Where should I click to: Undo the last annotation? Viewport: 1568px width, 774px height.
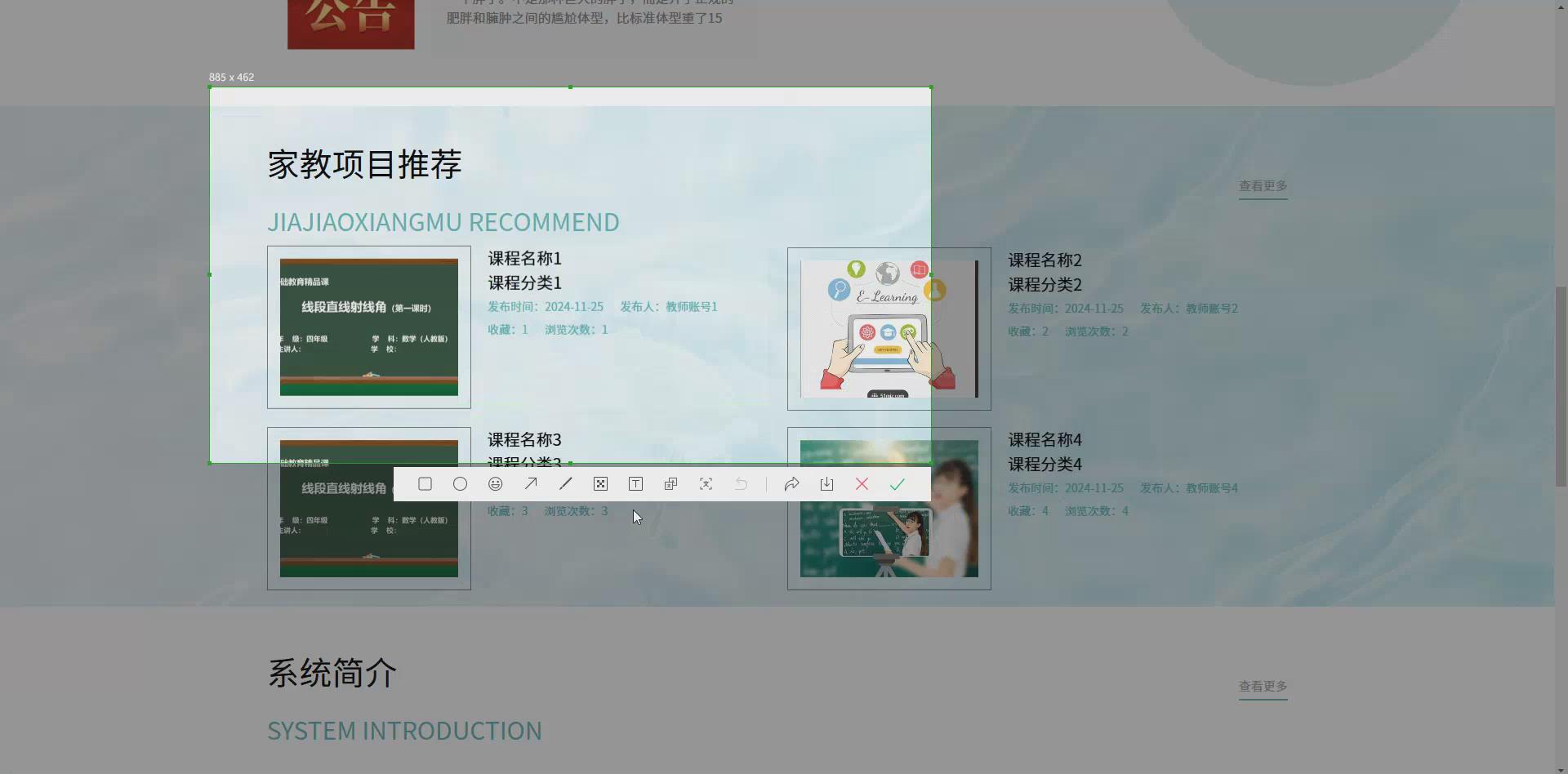click(741, 483)
